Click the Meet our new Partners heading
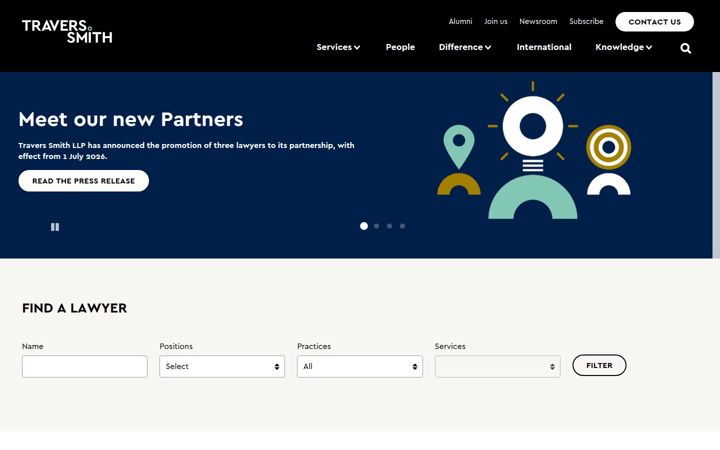The image size is (720, 450). (131, 119)
